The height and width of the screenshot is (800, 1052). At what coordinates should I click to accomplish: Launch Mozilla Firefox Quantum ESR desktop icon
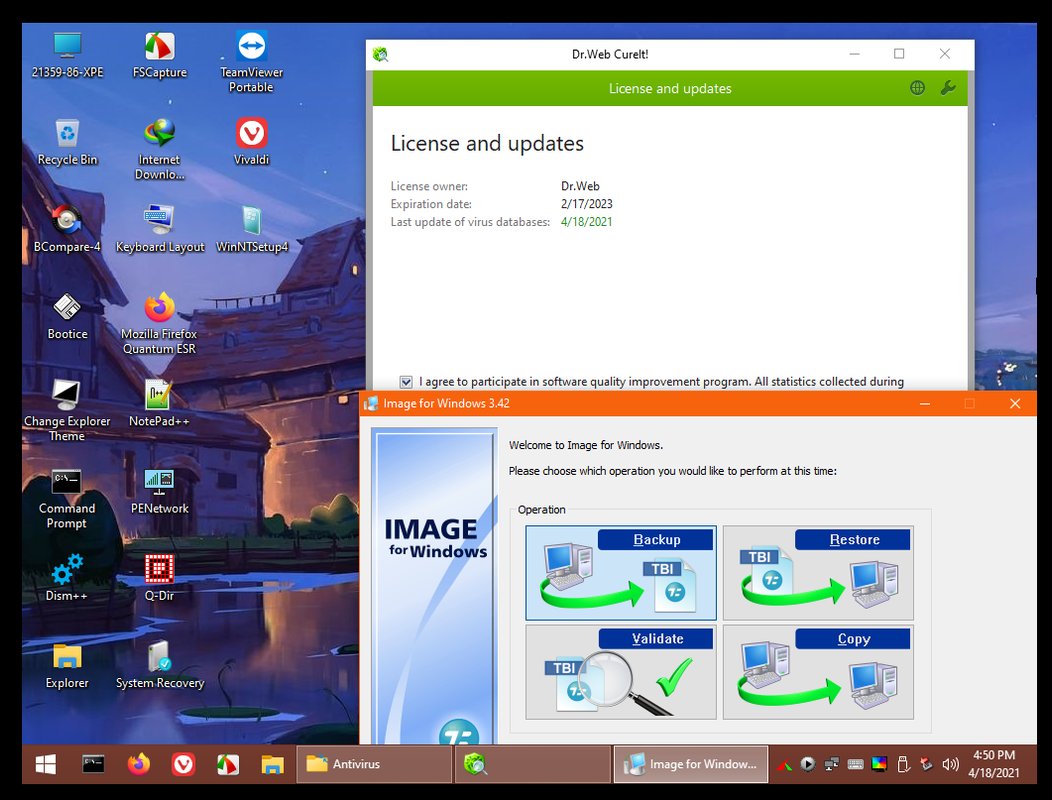pos(160,323)
